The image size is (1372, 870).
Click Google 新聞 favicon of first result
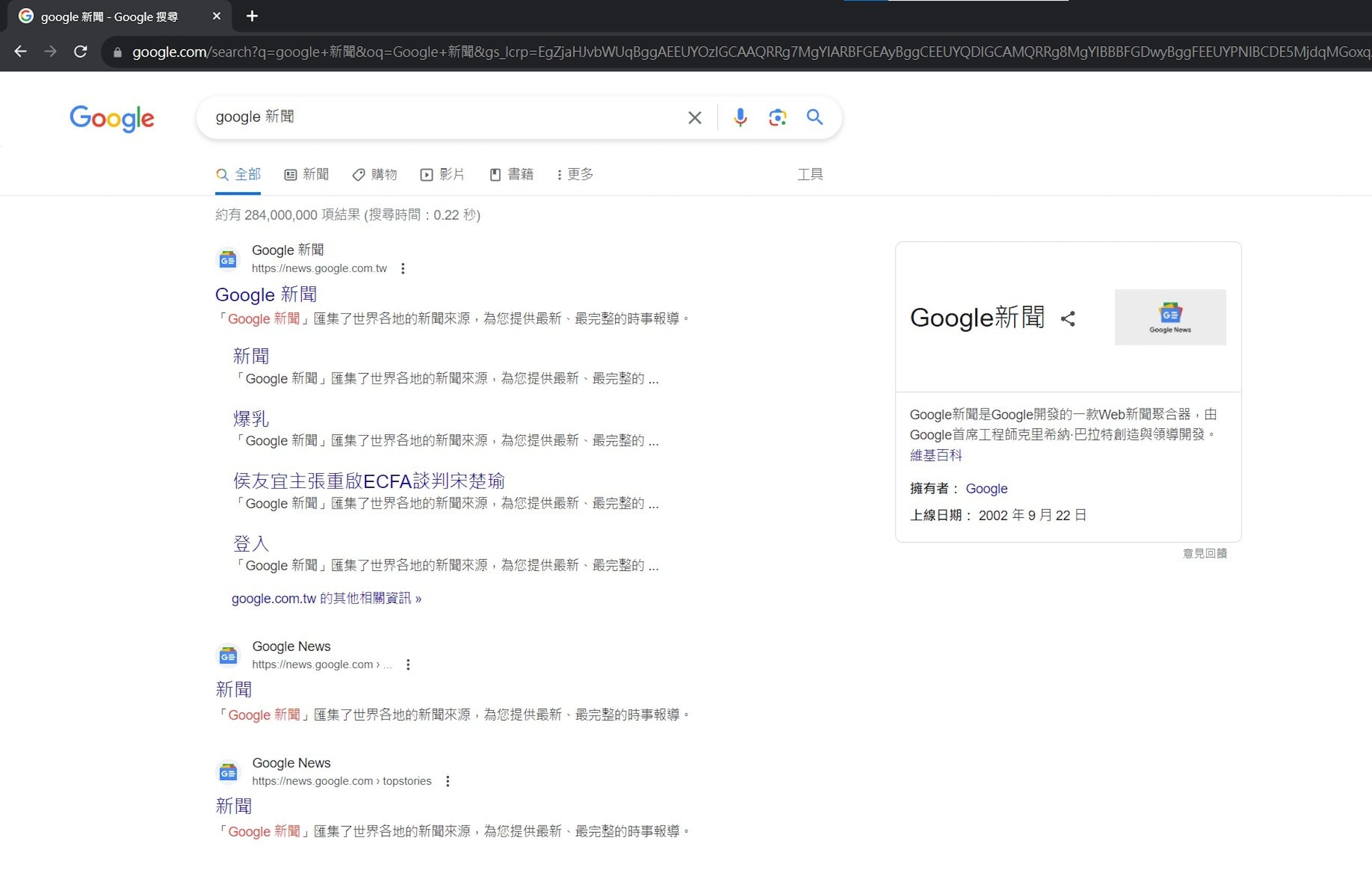pyautogui.click(x=228, y=260)
